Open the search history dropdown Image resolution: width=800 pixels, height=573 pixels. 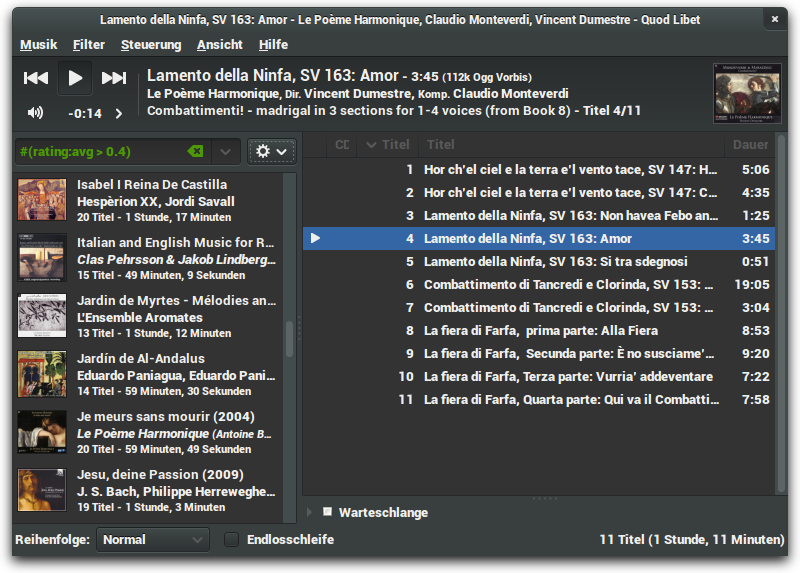225,152
